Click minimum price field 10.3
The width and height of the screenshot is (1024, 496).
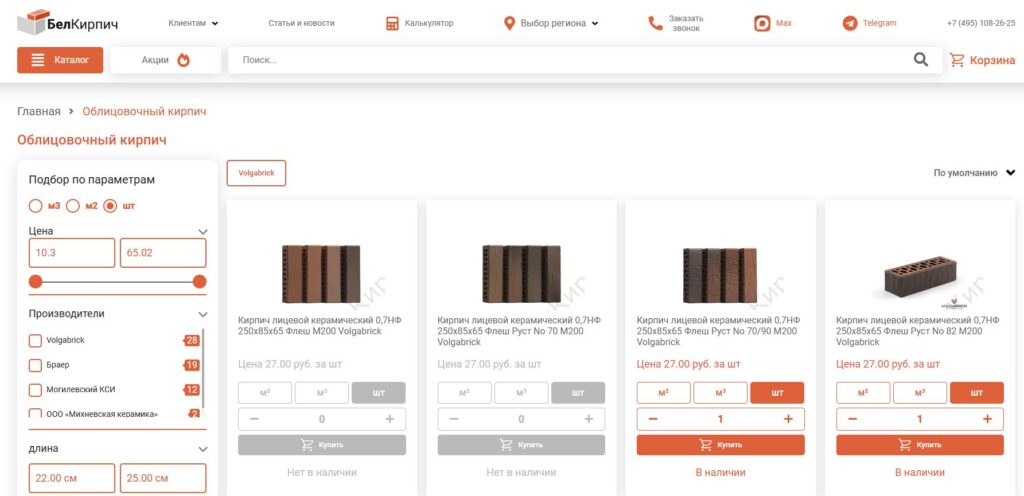coord(72,253)
